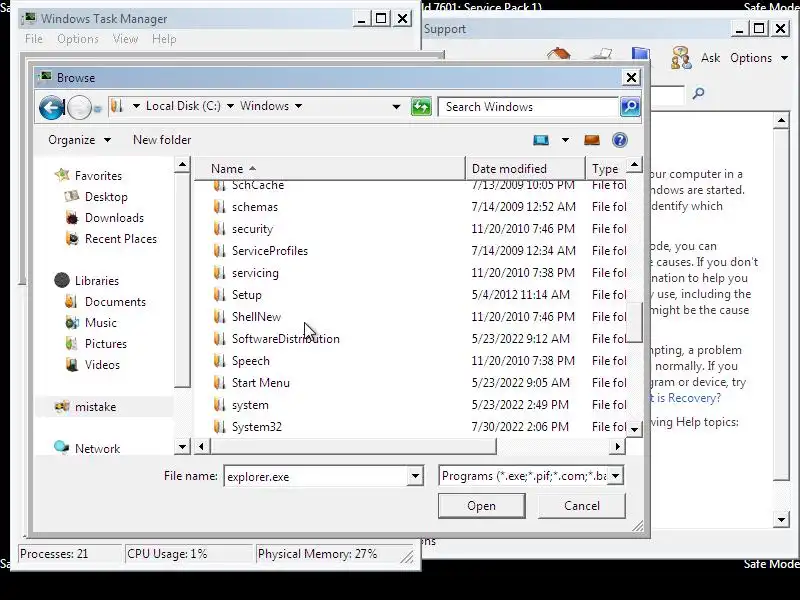Sort by the Name column header
Screen dimensions: 800x600
pos(329,168)
